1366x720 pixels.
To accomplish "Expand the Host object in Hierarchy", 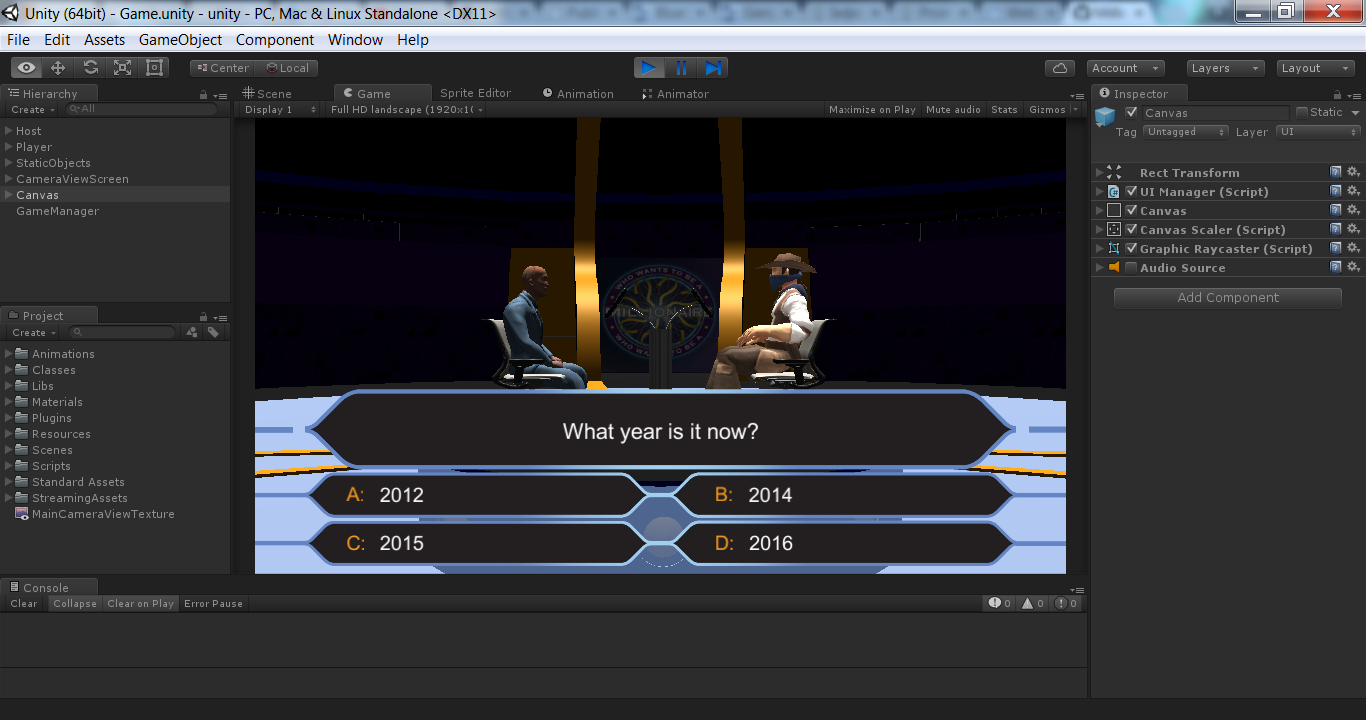I will pyautogui.click(x=9, y=131).
